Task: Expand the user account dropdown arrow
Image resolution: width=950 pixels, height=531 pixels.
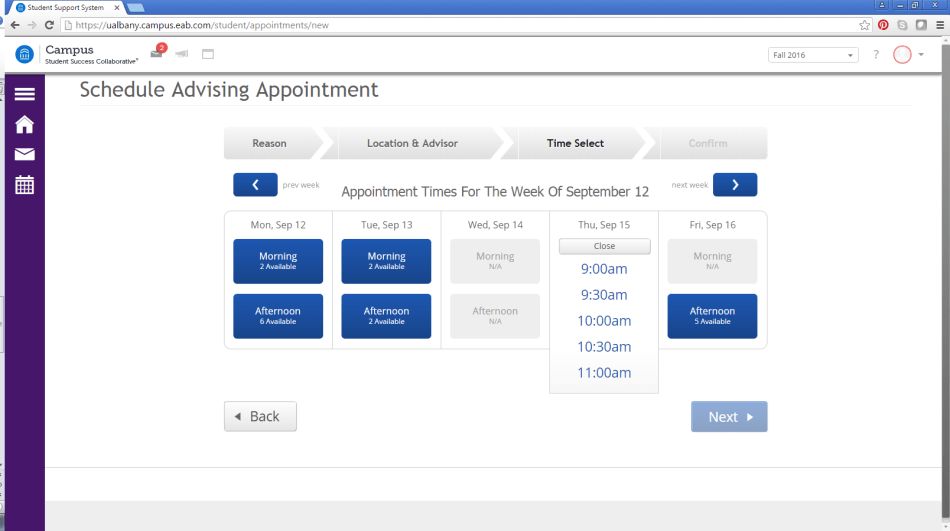Action: point(921,55)
